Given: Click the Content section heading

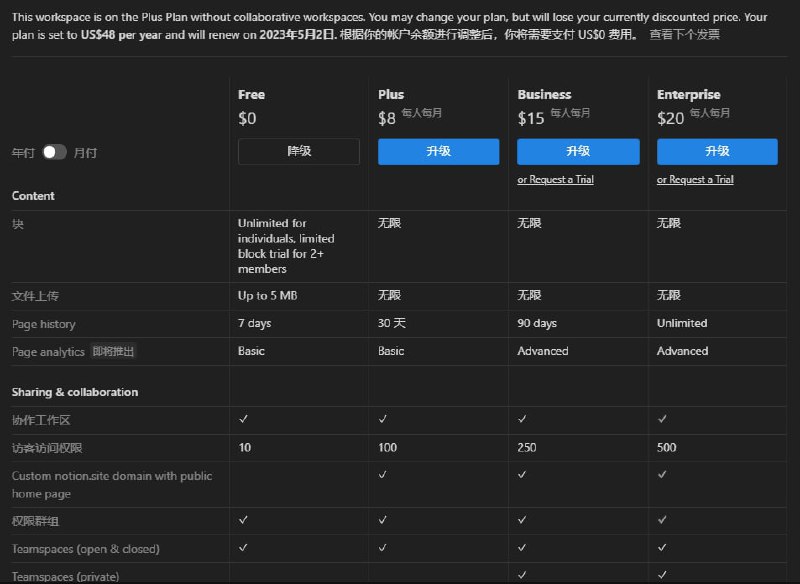Looking at the screenshot, I should click(33, 196).
